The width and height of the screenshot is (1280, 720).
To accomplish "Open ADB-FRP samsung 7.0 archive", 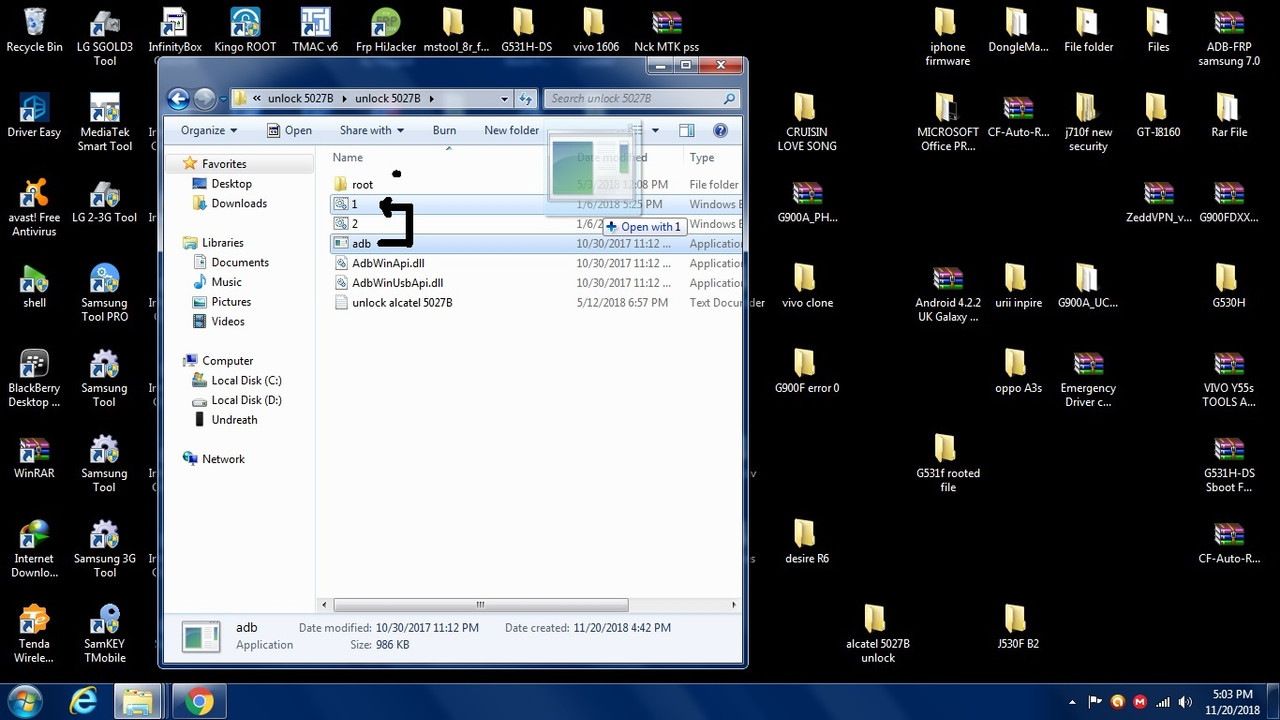I will pyautogui.click(x=1229, y=37).
